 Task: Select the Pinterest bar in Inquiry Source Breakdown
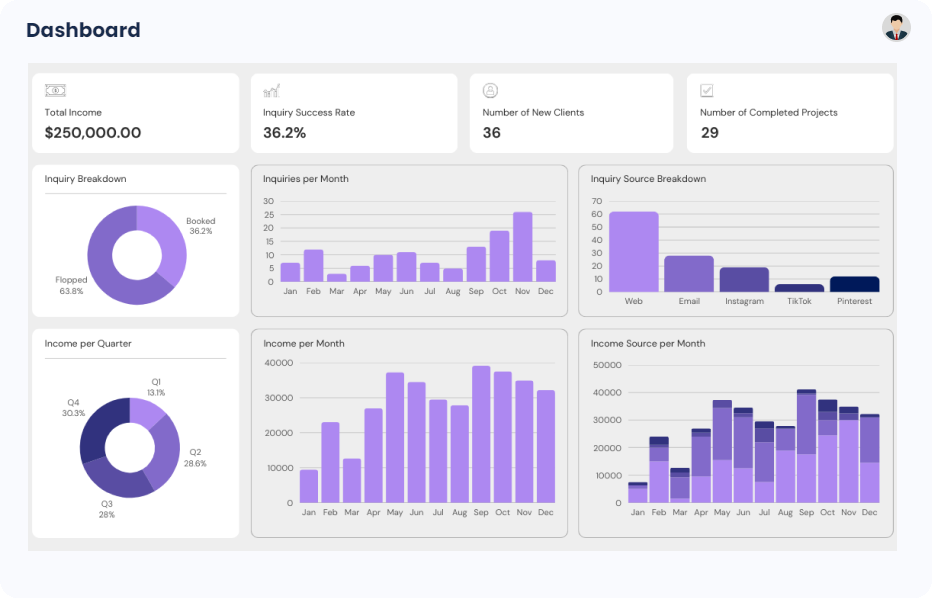pos(854,284)
